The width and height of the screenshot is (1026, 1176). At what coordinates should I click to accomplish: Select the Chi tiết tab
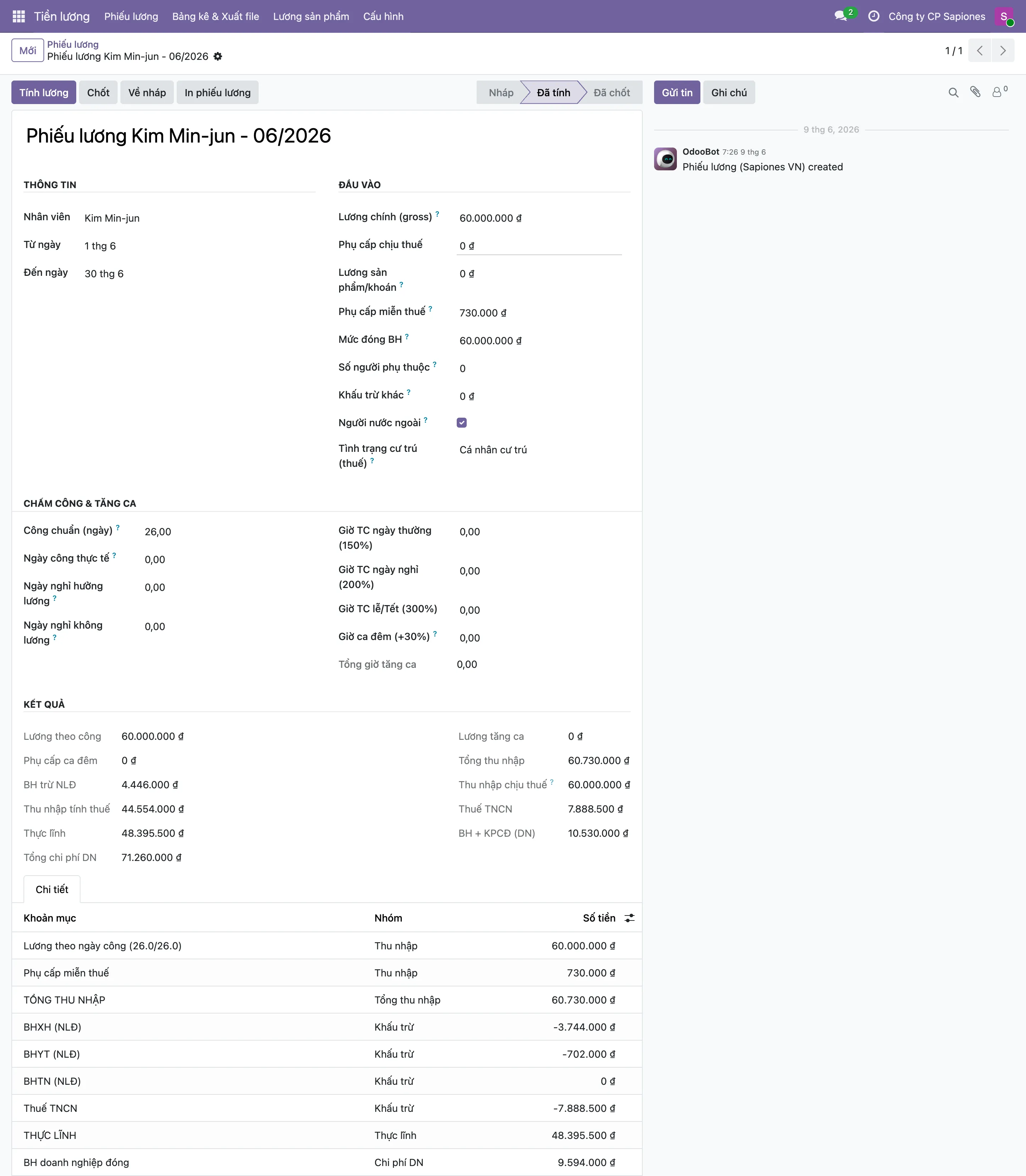tap(52, 889)
